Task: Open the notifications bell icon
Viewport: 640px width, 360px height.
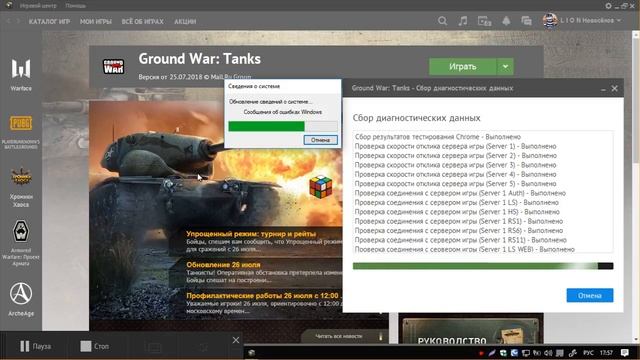Action: pyautogui.click(x=506, y=21)
